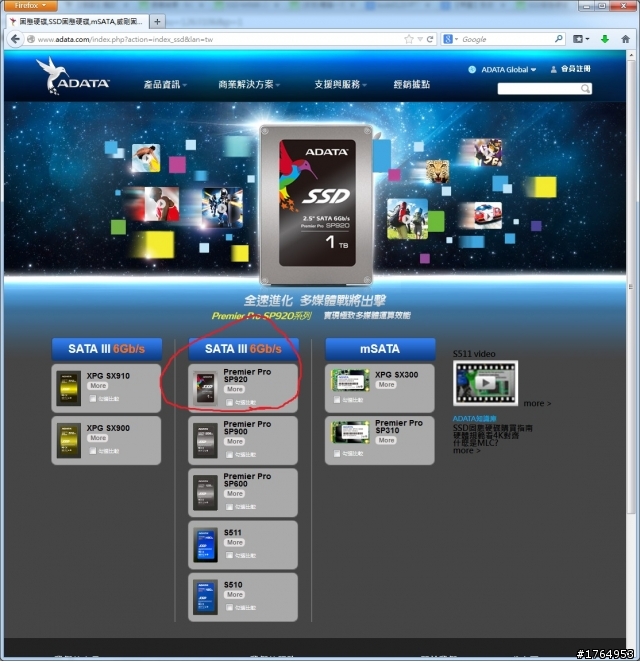This screenshot has width=640, height=662.
Task: Tick compare checkbox for Premier Pro SP600
Action: (229, 507)
